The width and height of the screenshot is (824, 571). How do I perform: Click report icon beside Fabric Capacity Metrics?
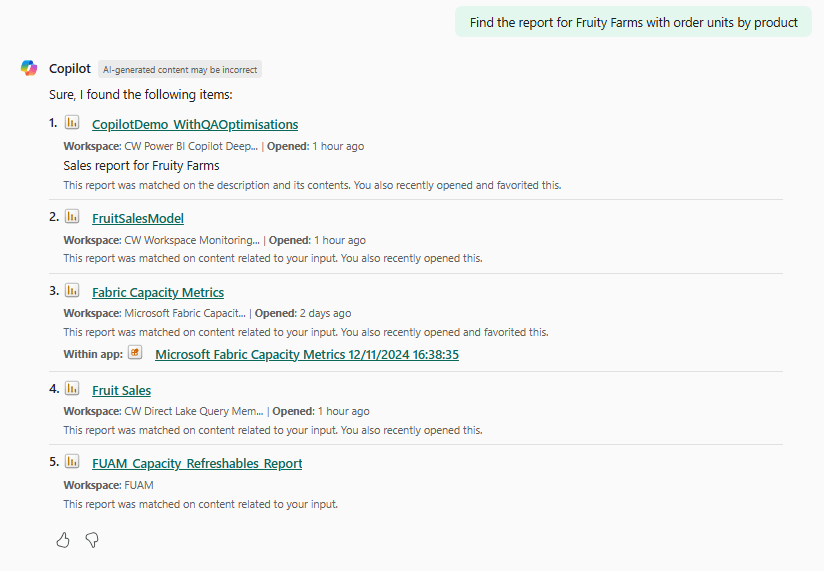(x=72, y=290)
